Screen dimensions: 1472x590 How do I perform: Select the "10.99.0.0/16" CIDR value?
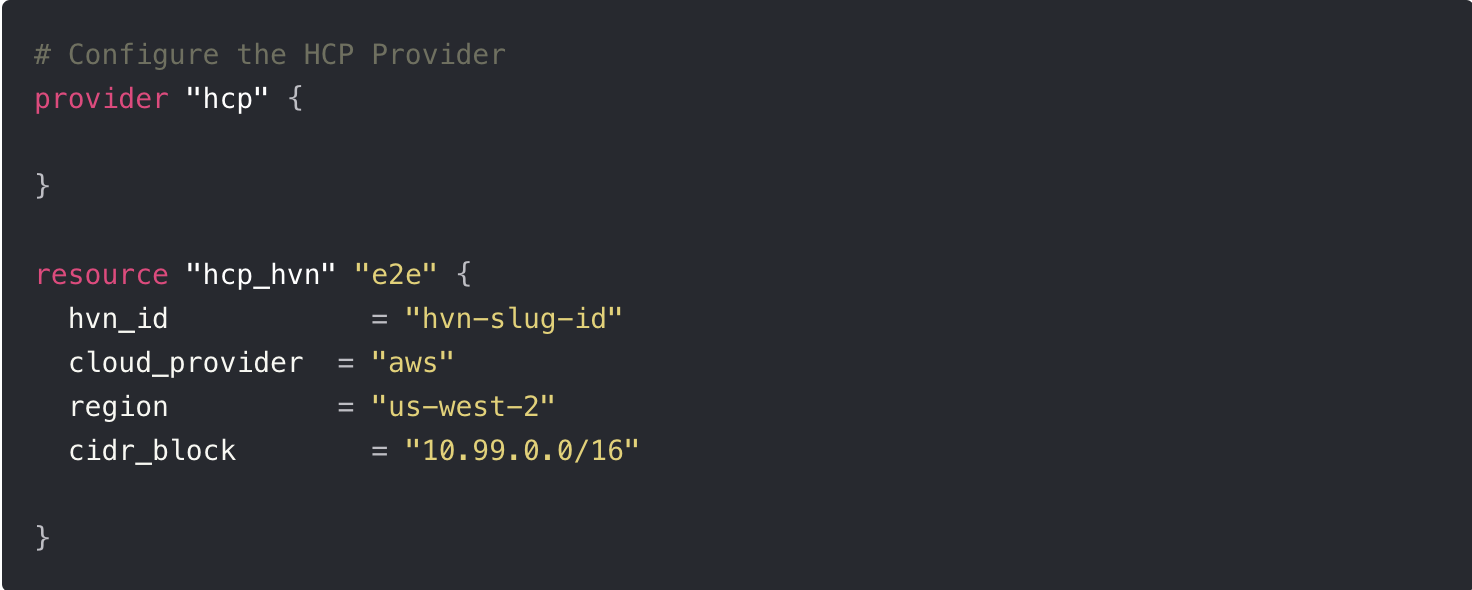pyautogui.click(x=522, y=451)
